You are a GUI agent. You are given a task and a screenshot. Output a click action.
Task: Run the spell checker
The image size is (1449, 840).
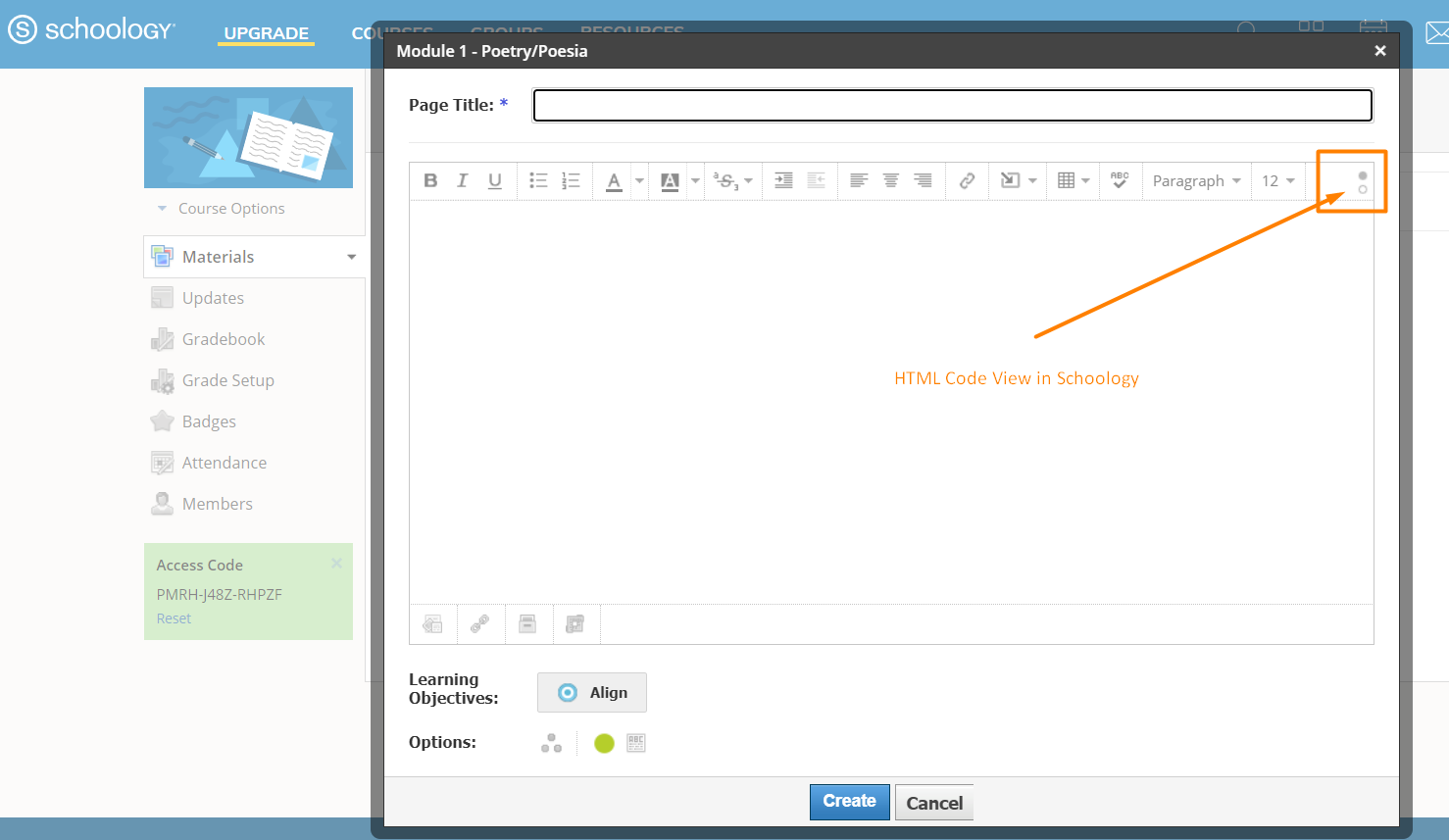click(x=1120, y=180)
